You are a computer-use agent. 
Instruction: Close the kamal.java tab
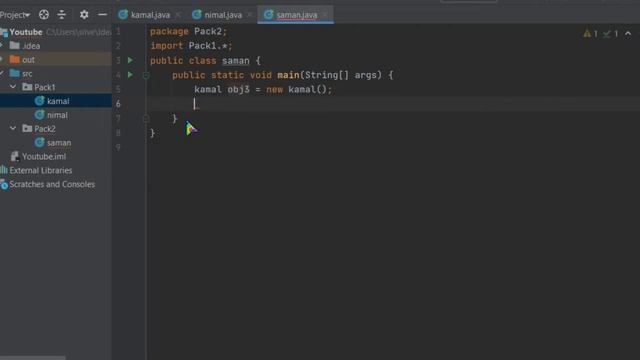coord(178,15)
